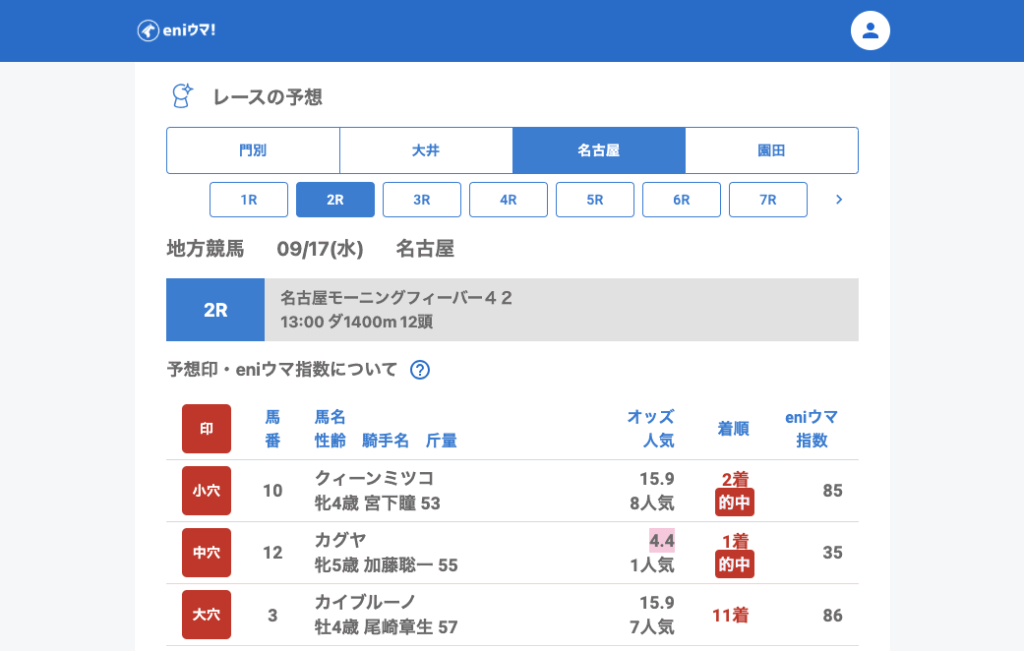Select the 園田 racecourse tab
This screenshot has width=1024, height=651.
click(x=771, y=151)
